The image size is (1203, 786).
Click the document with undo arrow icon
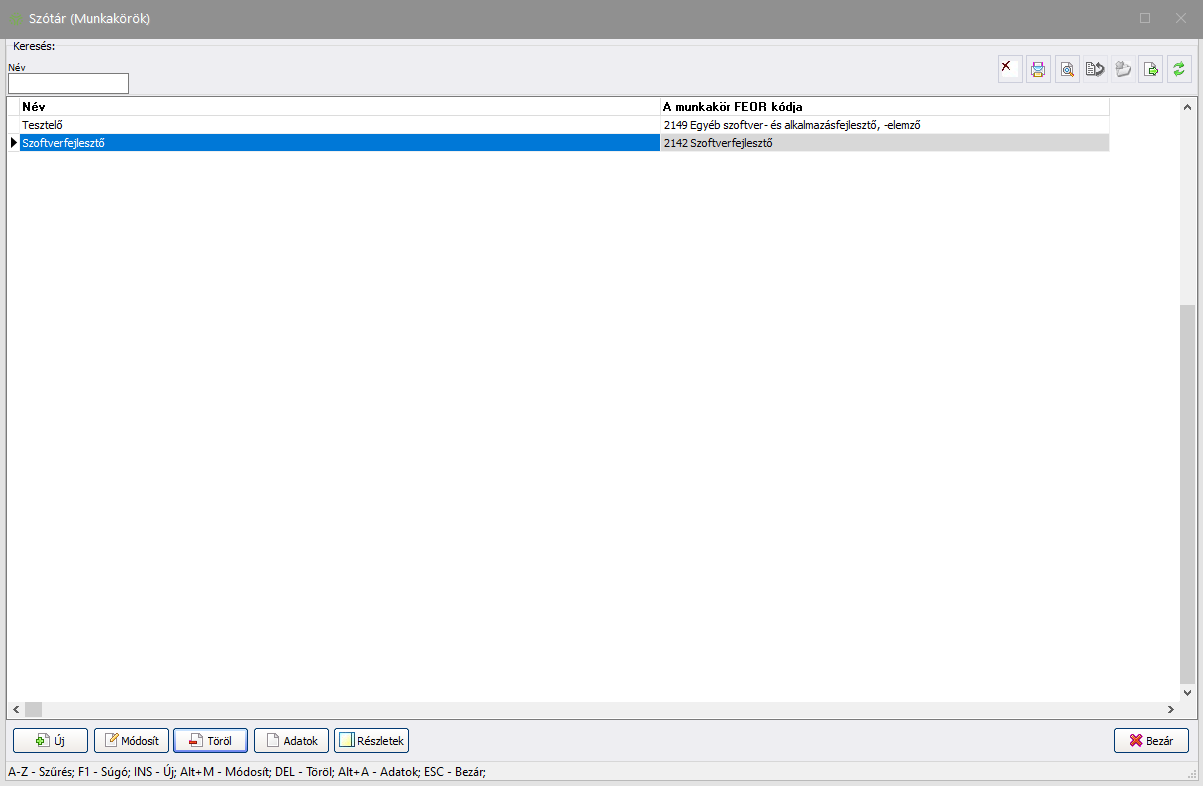tap(1095, 69)
